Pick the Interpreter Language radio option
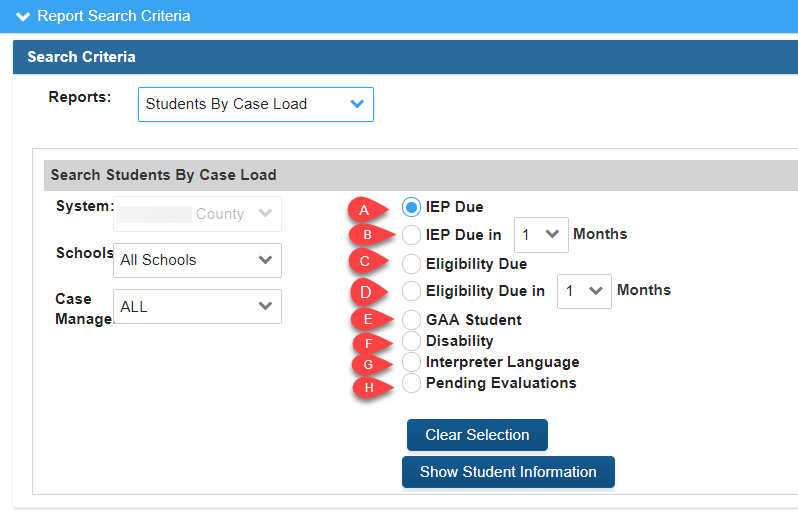 click(x=411, y=362)
